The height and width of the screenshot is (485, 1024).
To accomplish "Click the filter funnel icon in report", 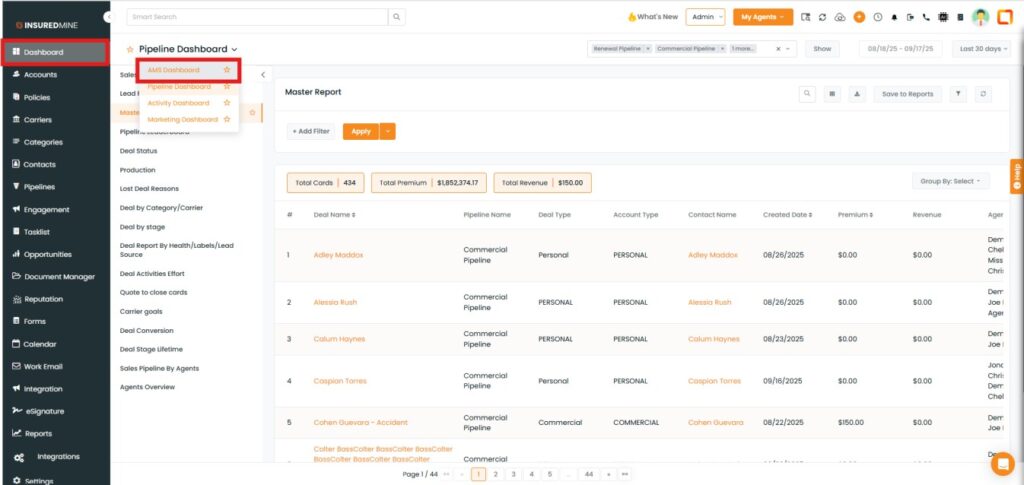I will tap(958, 94).
